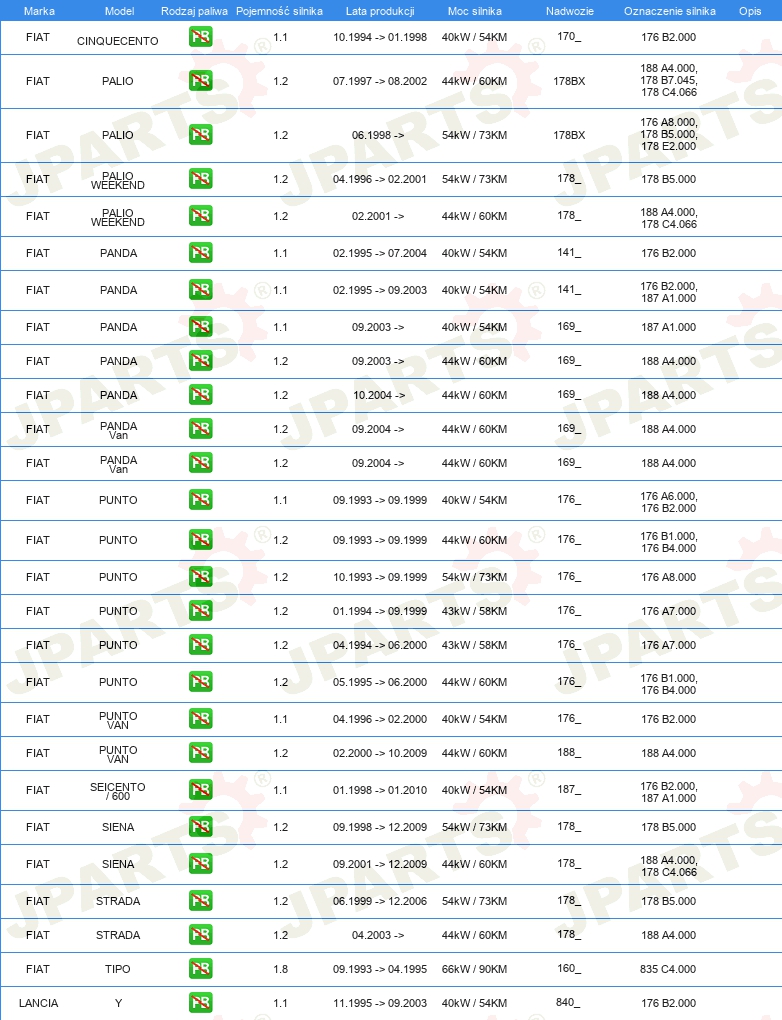Screen dimensions: 782x1020
Task: Click fuel icon for PANDA 1.1 09.2003 row
Action: (x=200, y=327)
